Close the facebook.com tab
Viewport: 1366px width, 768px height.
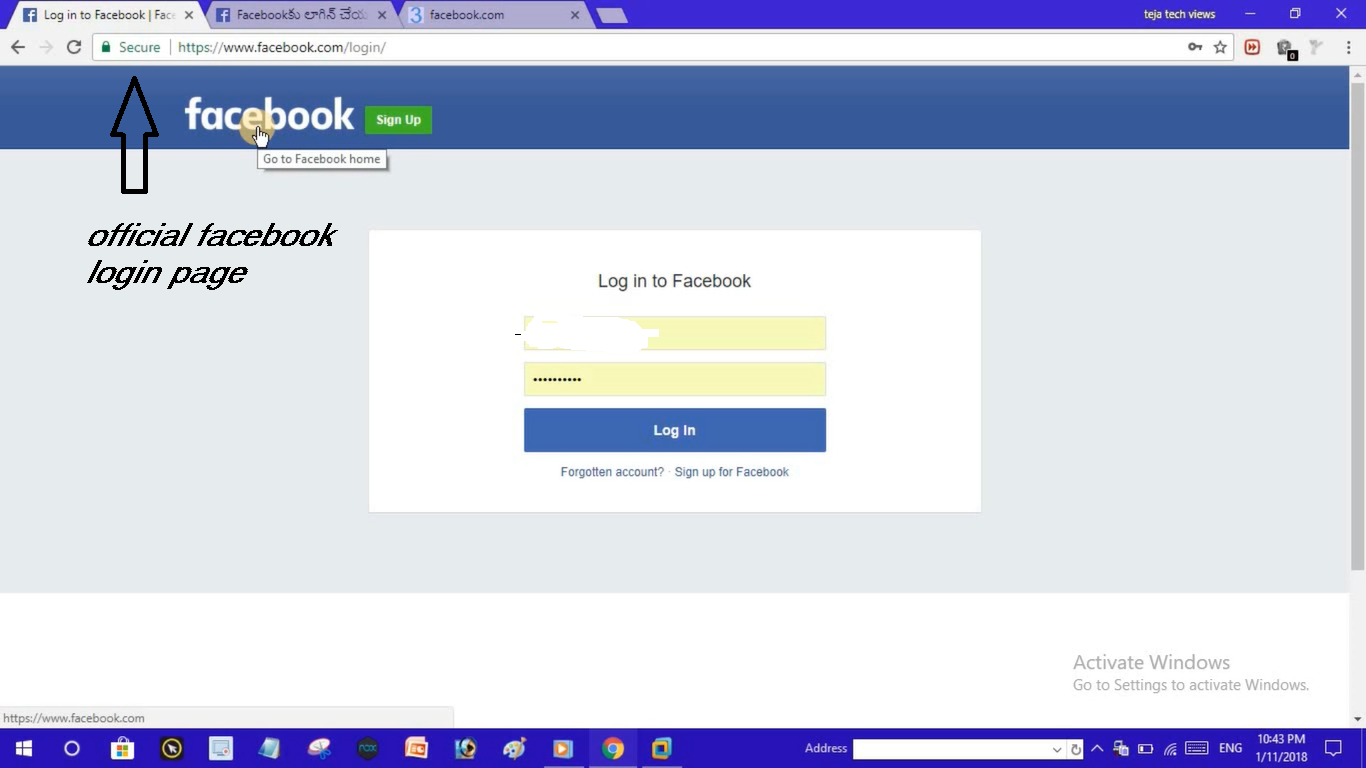575,15
